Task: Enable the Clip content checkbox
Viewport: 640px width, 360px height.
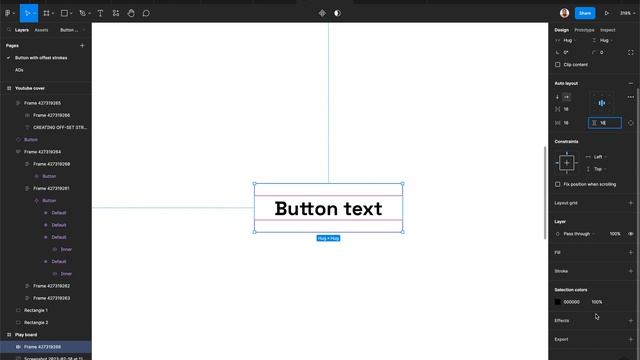Action: (x=558, y=64)
